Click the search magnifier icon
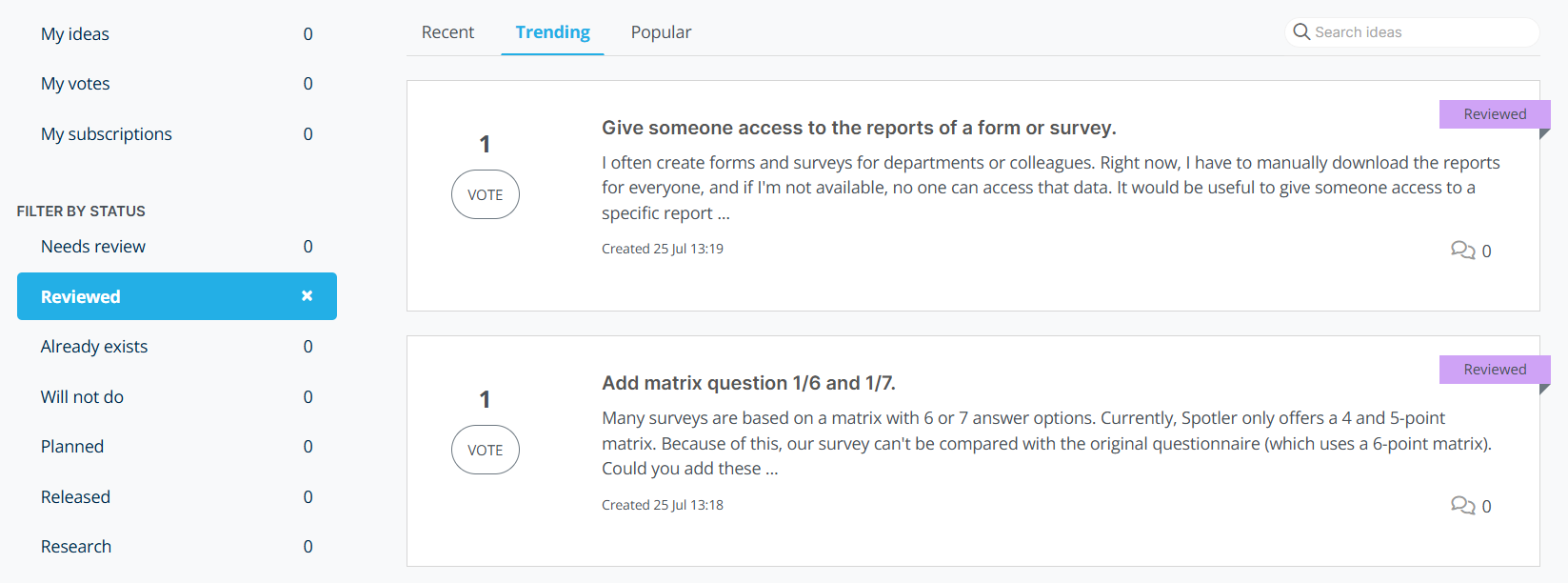 click(x=1300, y=31)
